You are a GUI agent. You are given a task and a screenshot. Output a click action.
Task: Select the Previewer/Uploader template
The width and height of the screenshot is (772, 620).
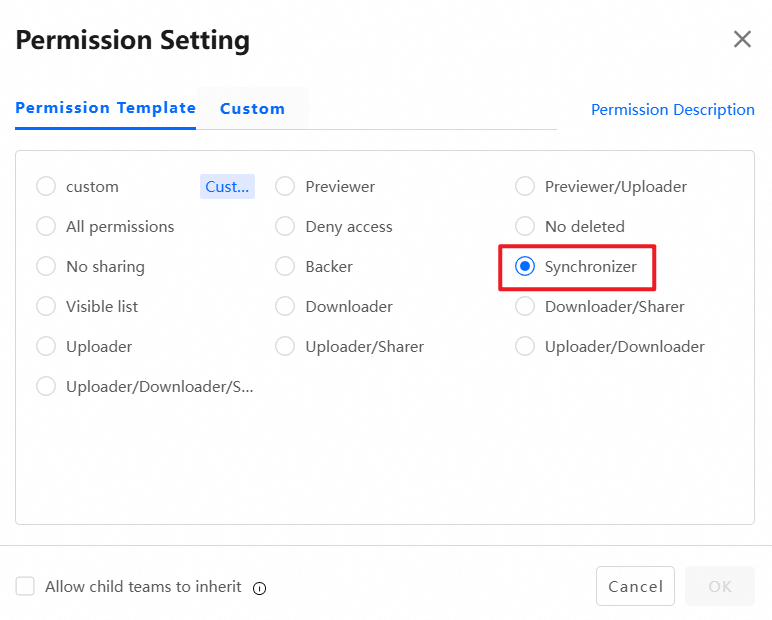click(525, 187)
